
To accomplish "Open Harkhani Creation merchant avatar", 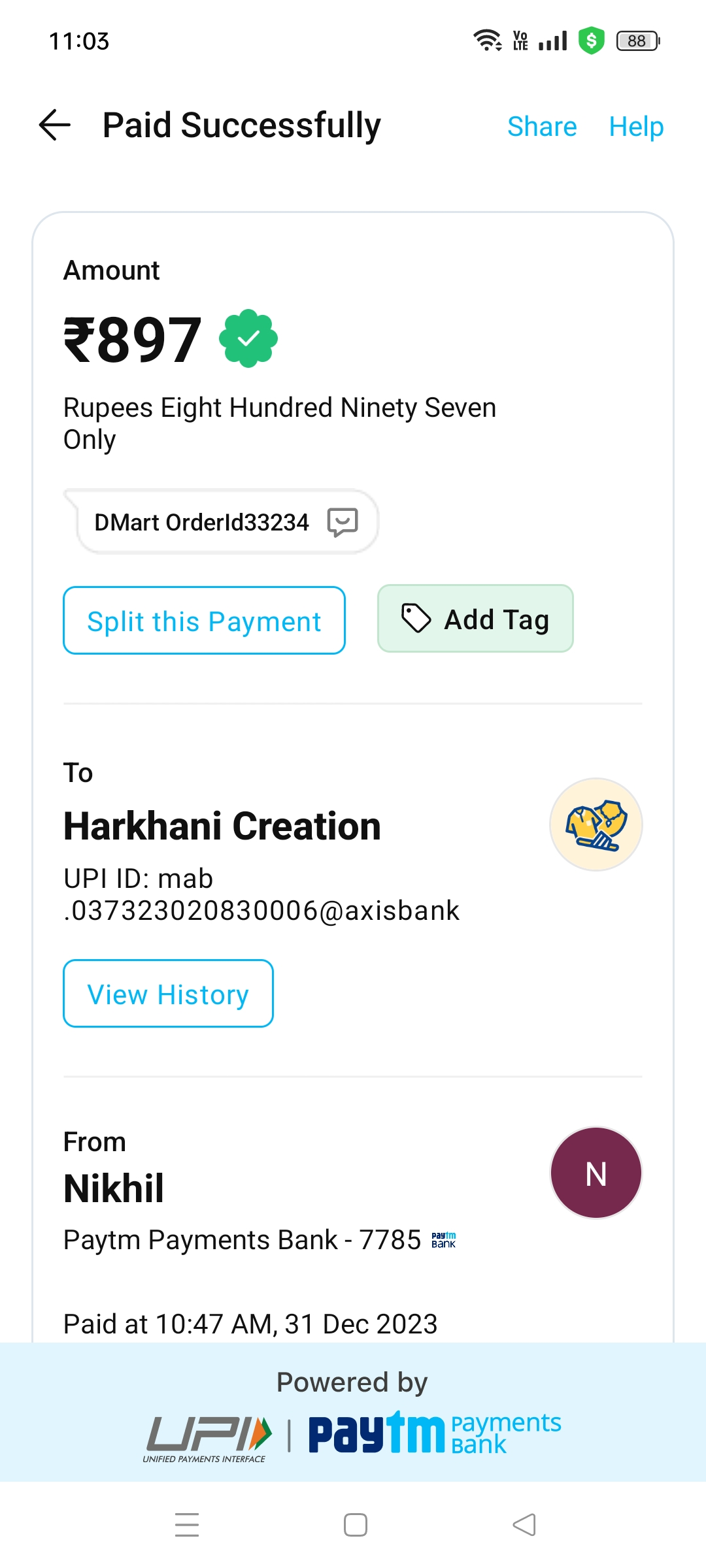I will pyautogui.click(x=596, y=825).
